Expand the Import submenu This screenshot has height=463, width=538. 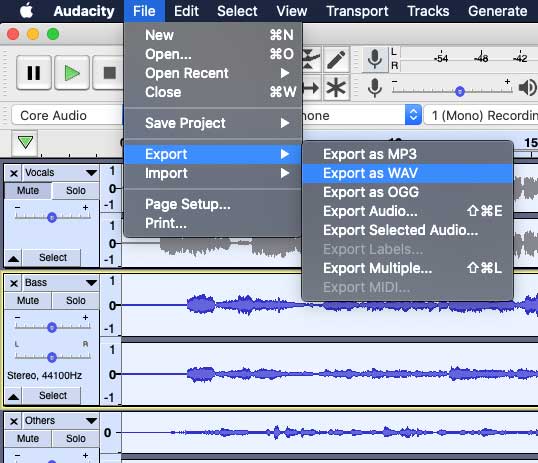coord(213,173)
